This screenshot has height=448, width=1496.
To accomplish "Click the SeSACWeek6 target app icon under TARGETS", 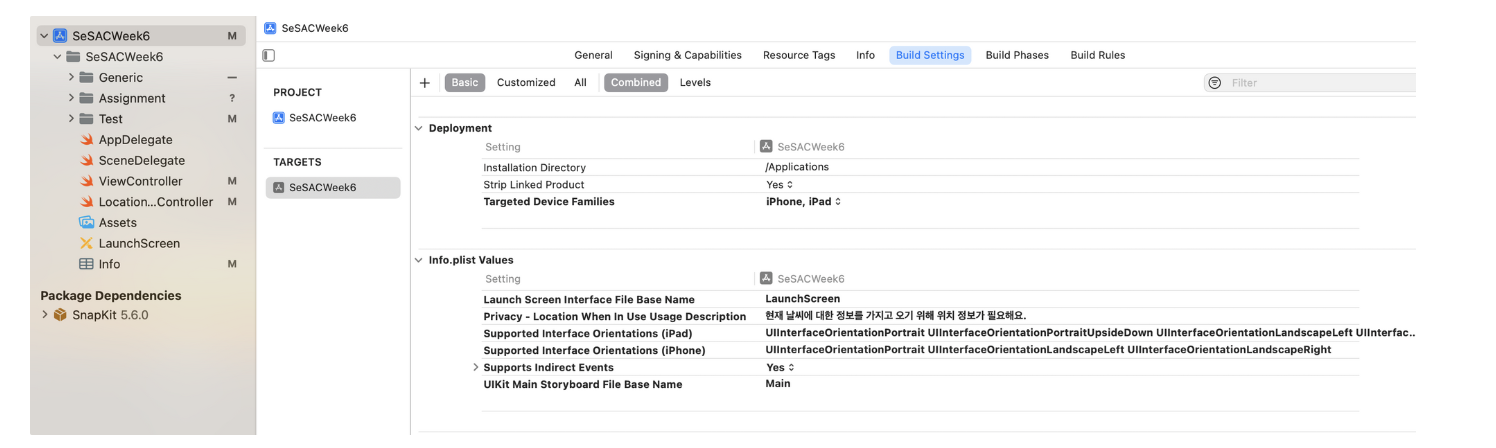I will point(279,187).
